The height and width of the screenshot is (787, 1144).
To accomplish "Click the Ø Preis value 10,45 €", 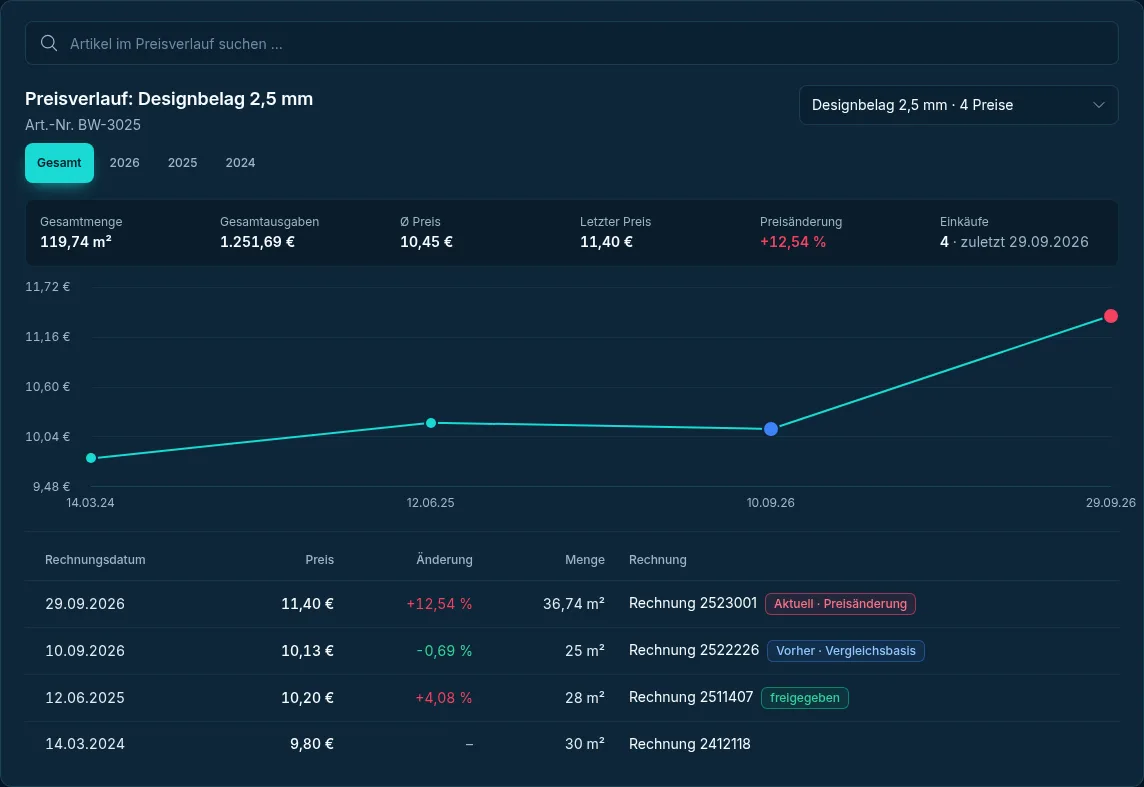I will 426,242.
